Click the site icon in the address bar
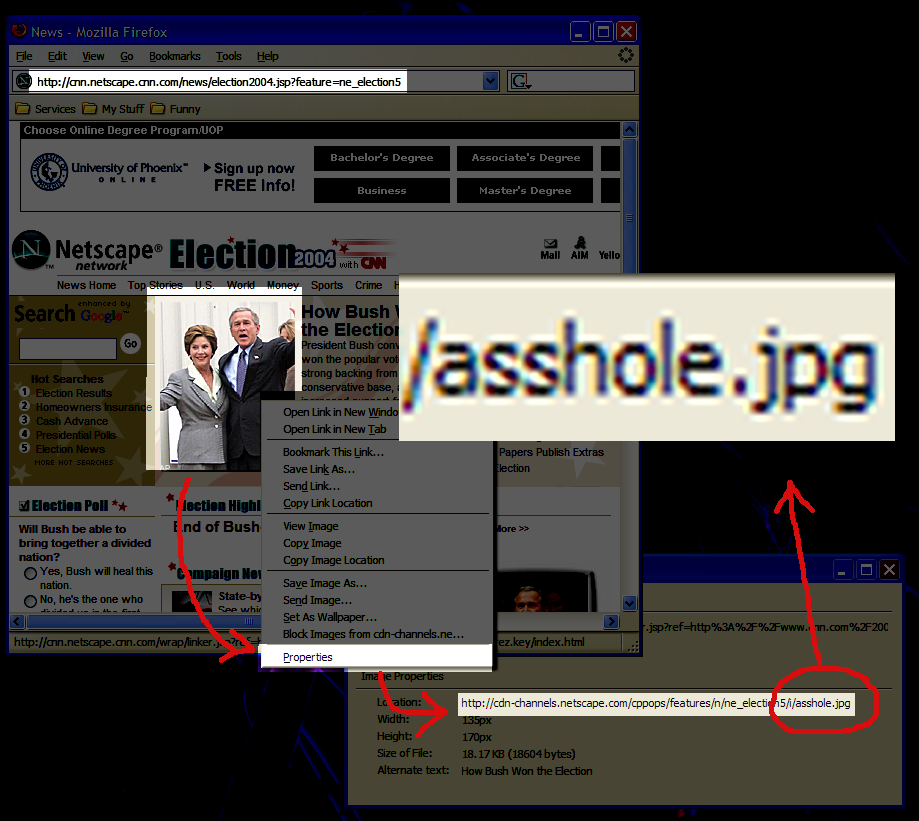Screen dimensions: 919x821 22,80
